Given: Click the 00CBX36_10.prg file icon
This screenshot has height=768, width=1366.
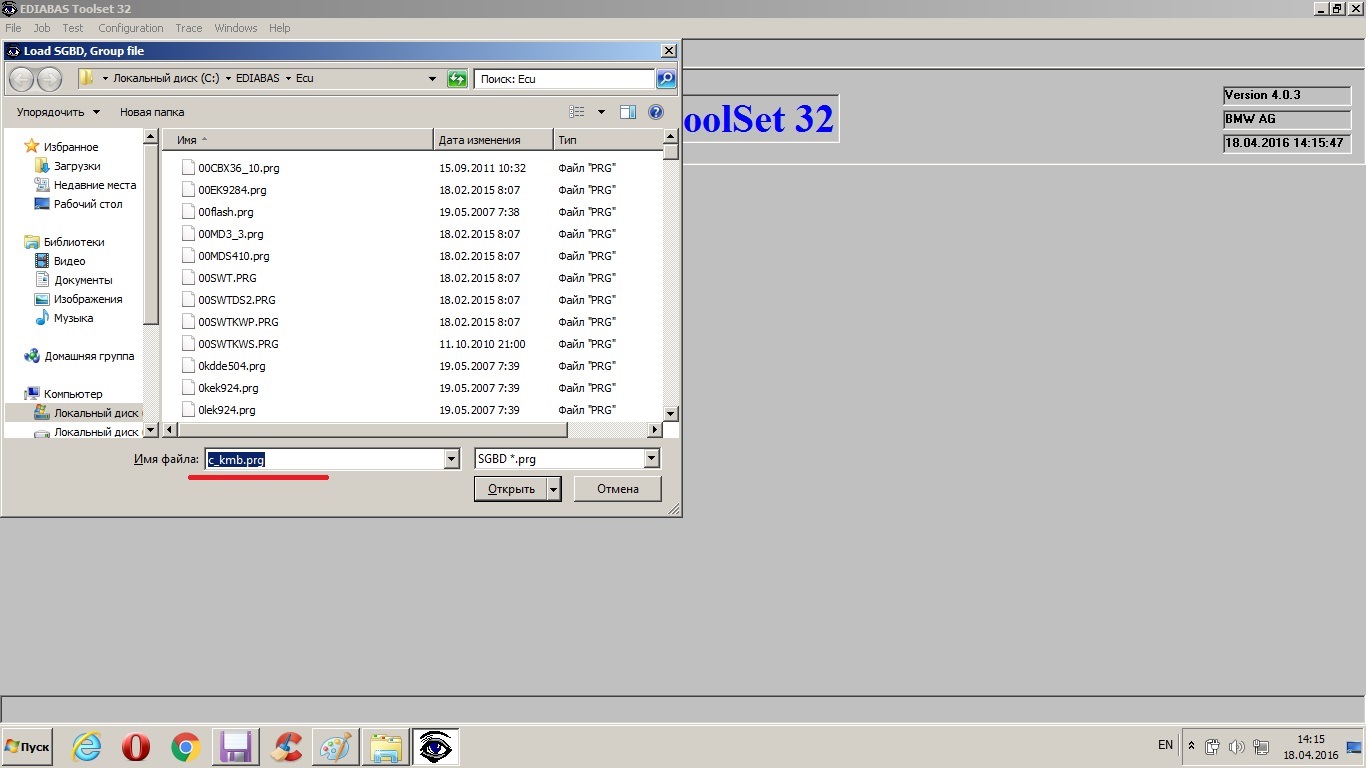Looking at the screenshot, I should tap(189, 168).
